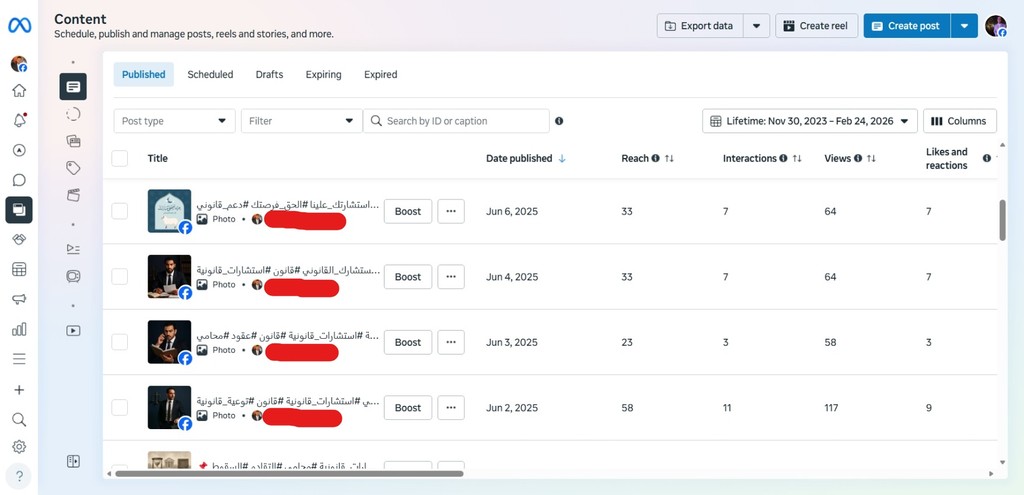Click info icon next to search box

click(559, 121)
